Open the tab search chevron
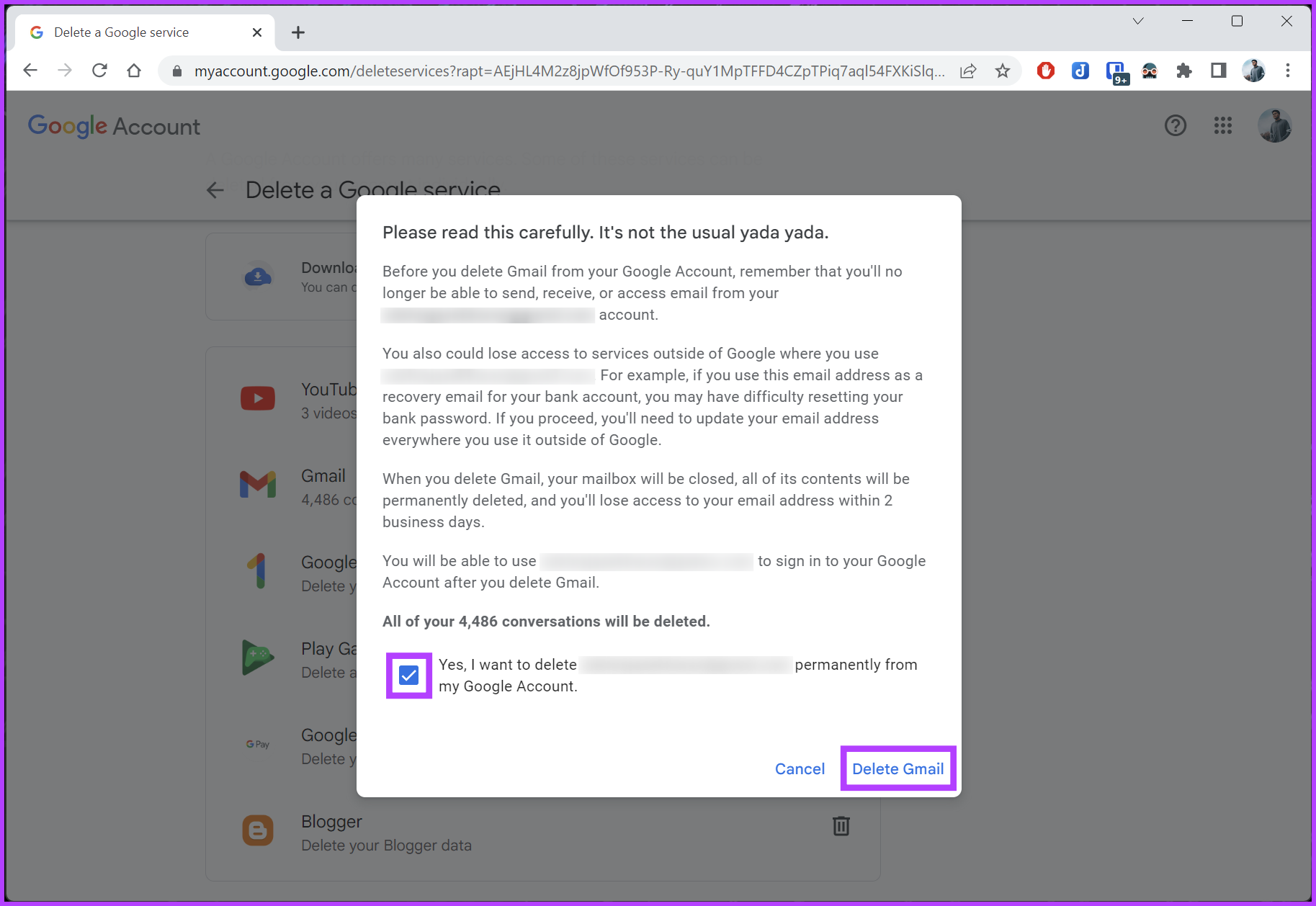The image size is (1316, 906). click(1138, 21)
